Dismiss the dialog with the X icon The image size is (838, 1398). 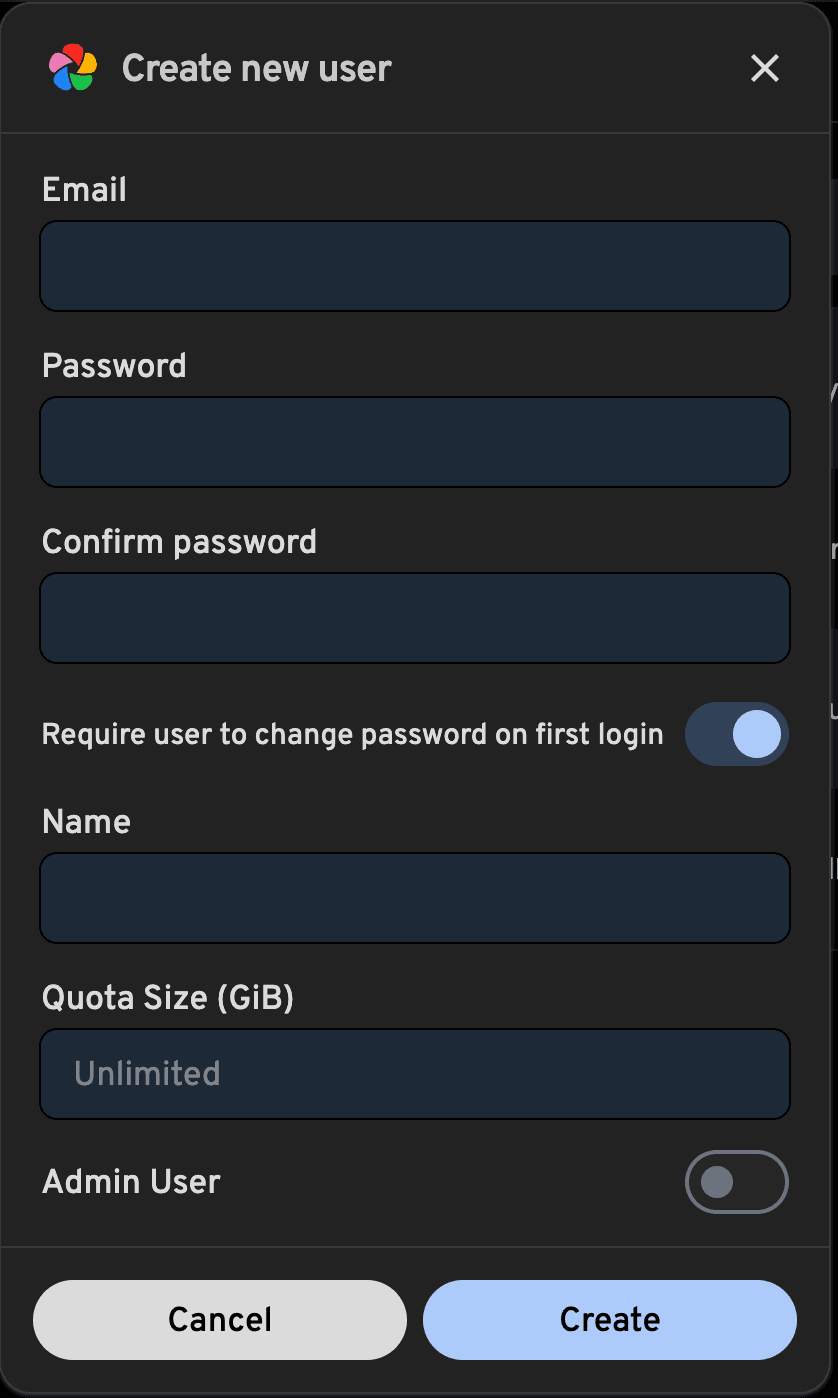click(x=764, y=68)
